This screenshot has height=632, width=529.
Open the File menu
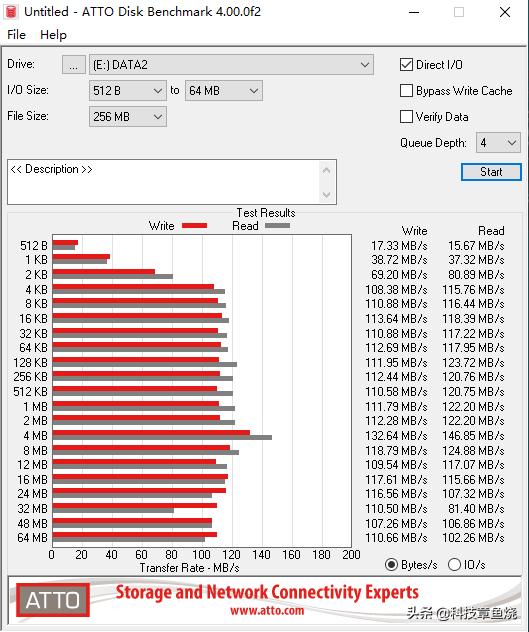[x=16, y=35]
